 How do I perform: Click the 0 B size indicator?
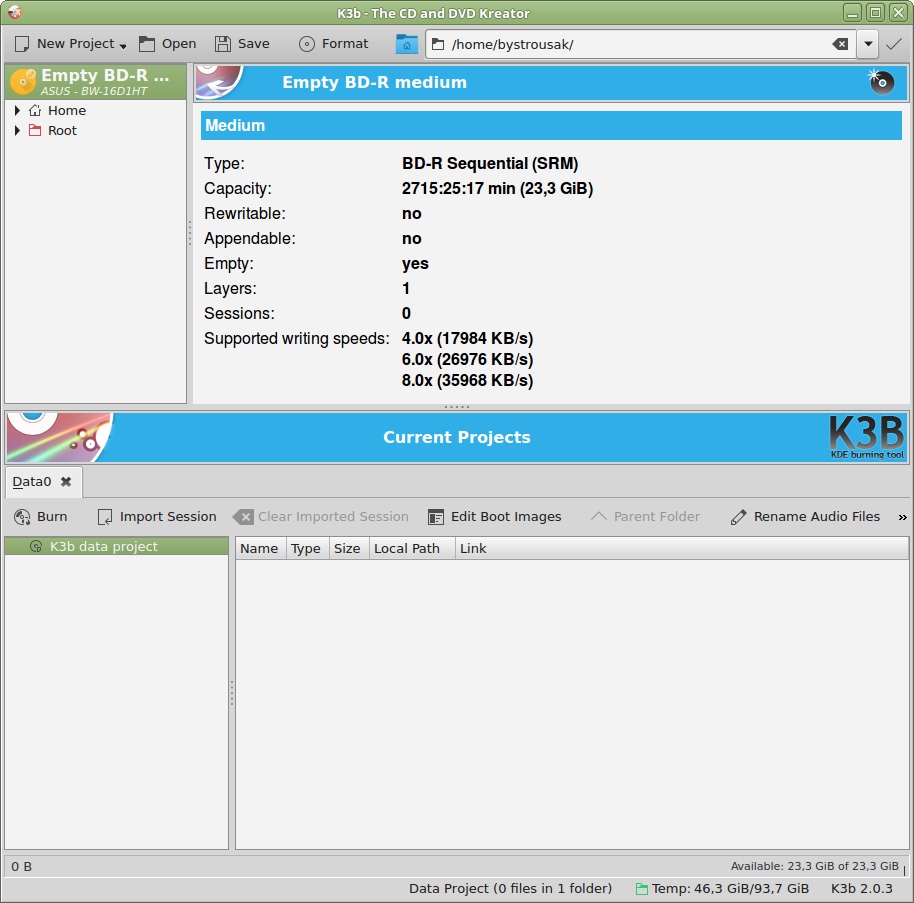(22, 867)
